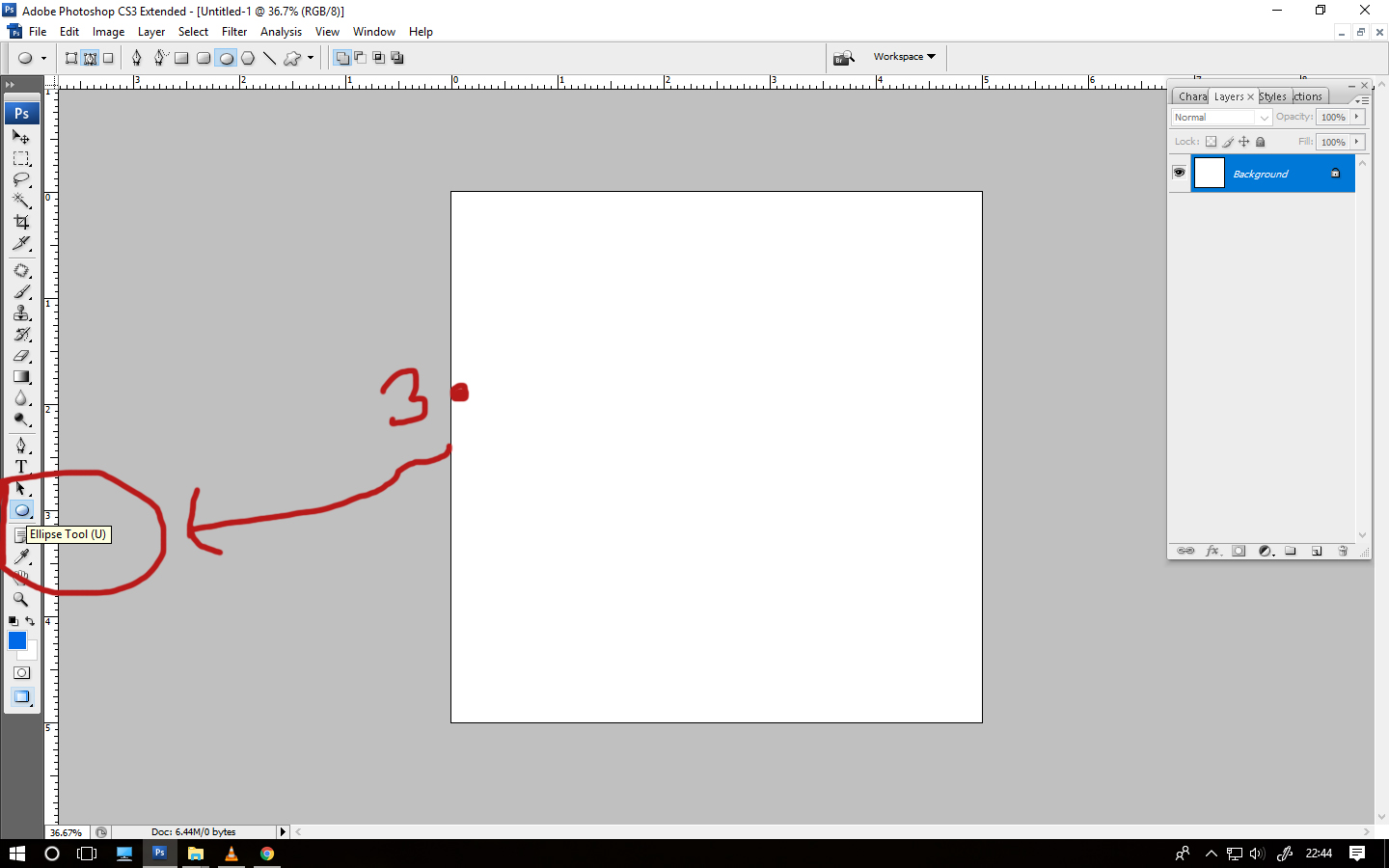Hide the Background layer with eye icon

click(x=1179, y=173)
